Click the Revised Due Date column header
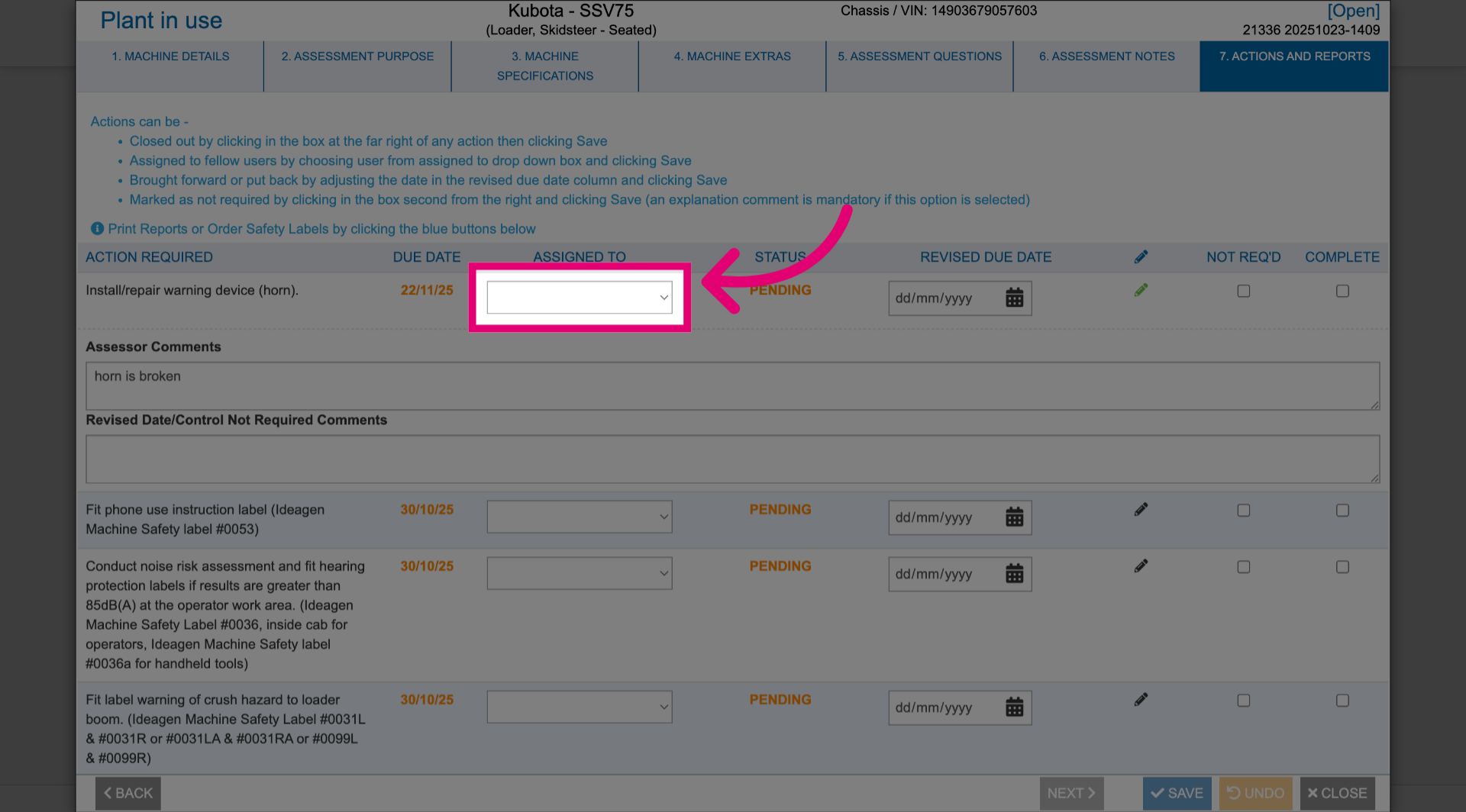Image resolution: width=1466 pixels, height=812 pixels. point(986,257)
